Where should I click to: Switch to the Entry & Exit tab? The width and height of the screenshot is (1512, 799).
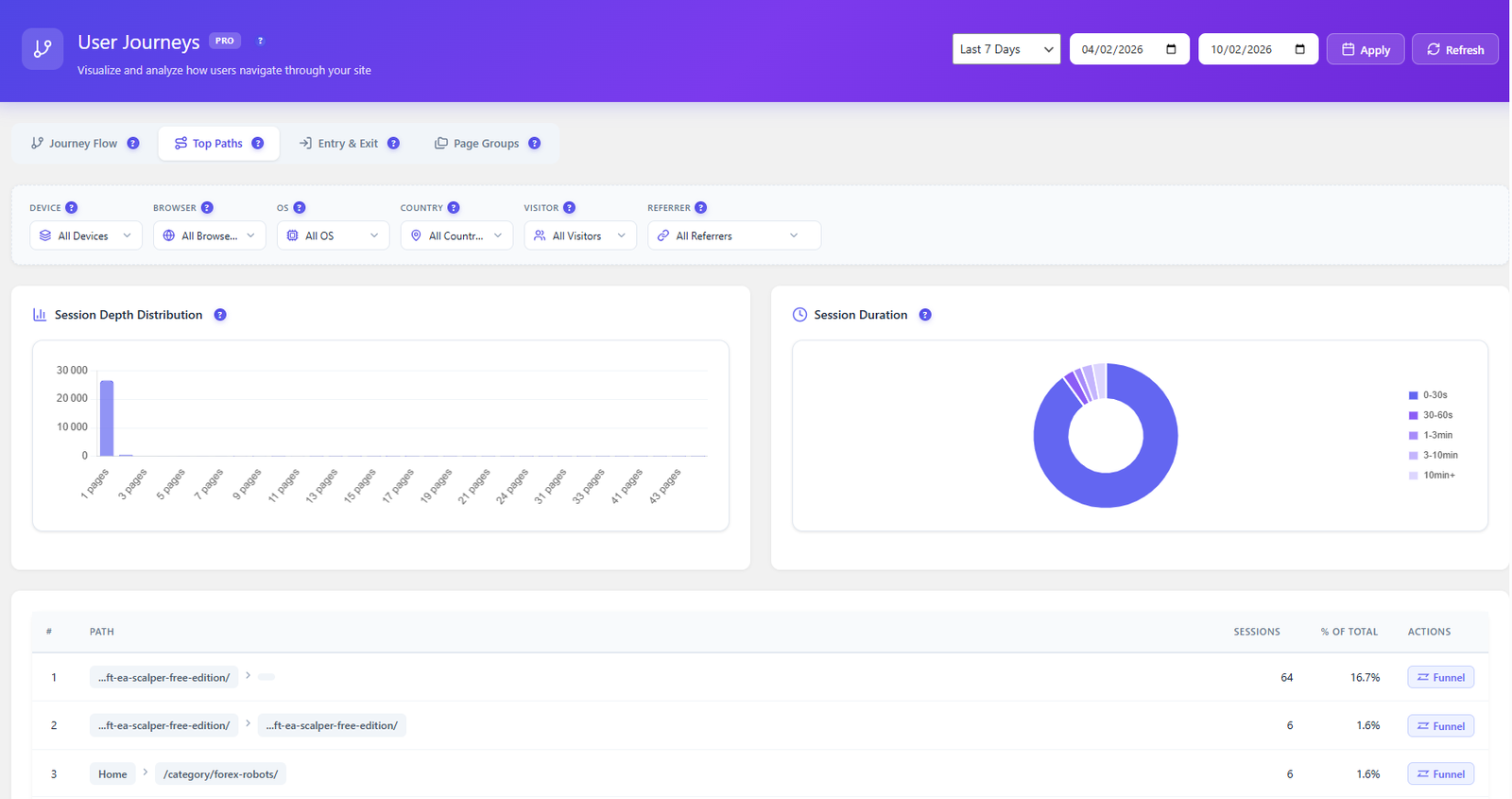(x=347, y=144)
